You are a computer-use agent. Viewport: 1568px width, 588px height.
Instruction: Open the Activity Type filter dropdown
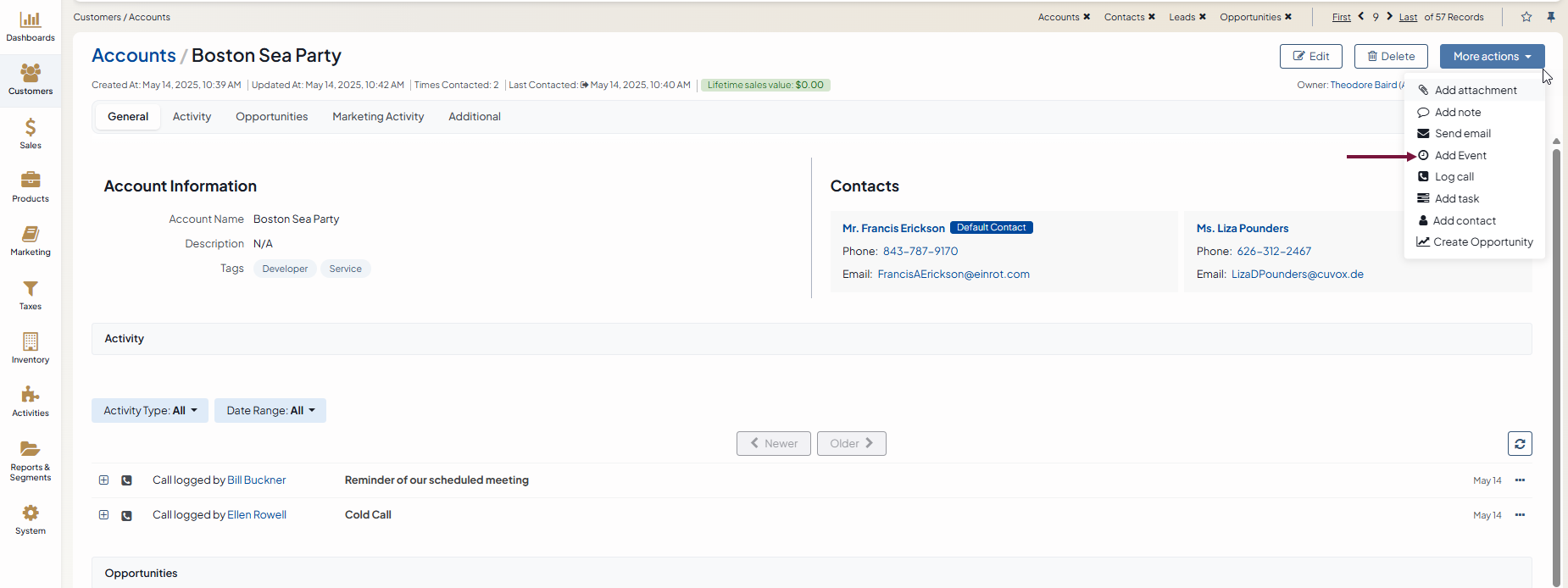150,411
